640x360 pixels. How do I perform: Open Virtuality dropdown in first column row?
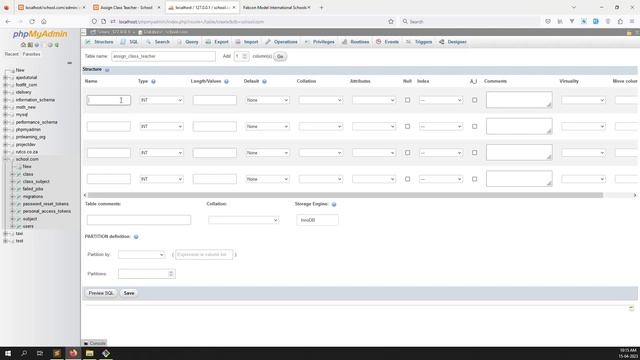pos(583,100)
